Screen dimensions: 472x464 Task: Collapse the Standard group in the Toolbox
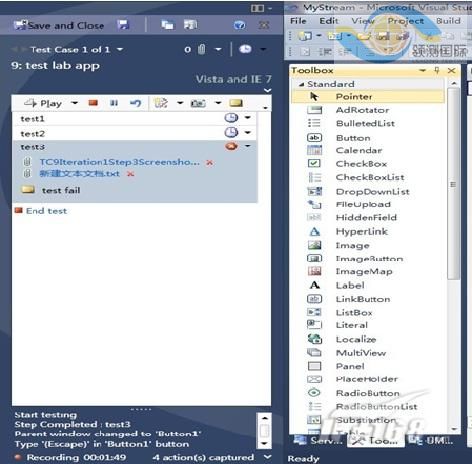click(x=301, y=84)
